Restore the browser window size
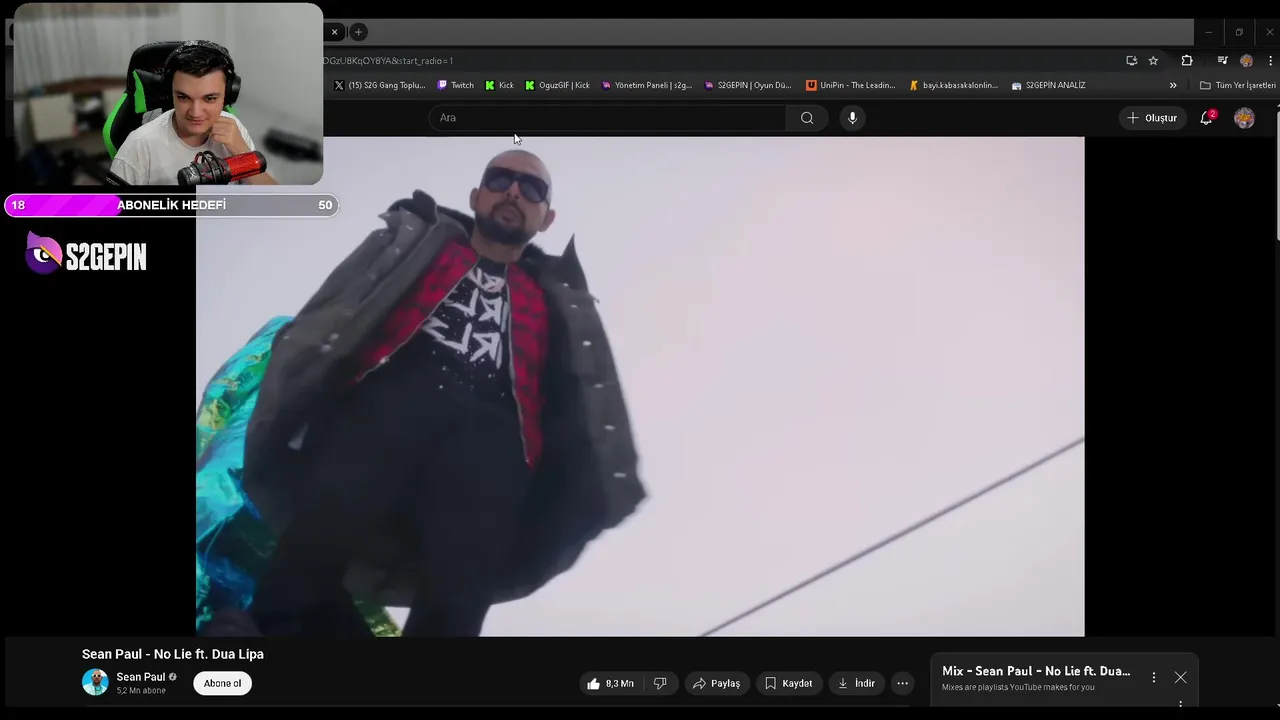 [1239, 32]
